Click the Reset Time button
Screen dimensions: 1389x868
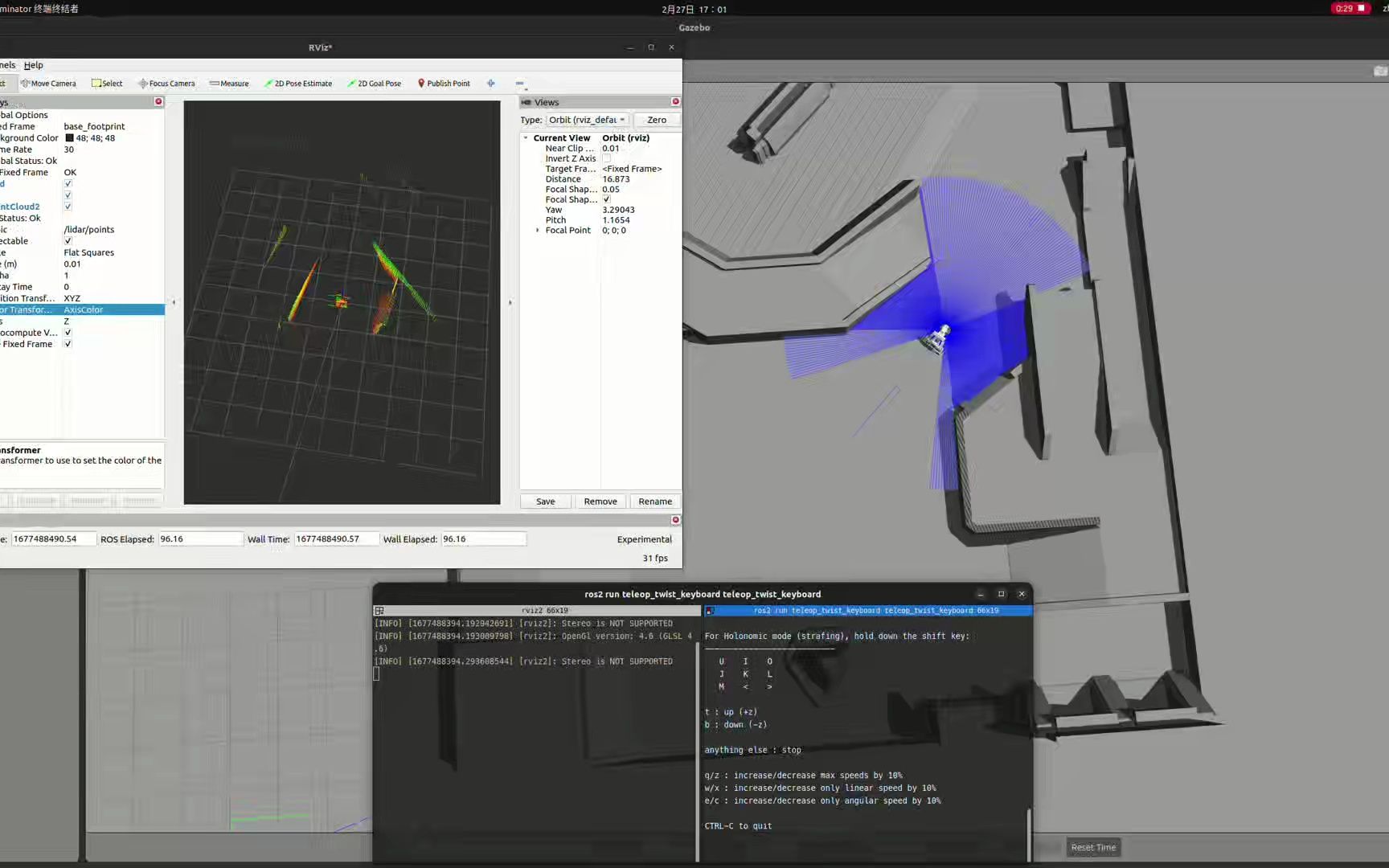tap(1093, 847)
